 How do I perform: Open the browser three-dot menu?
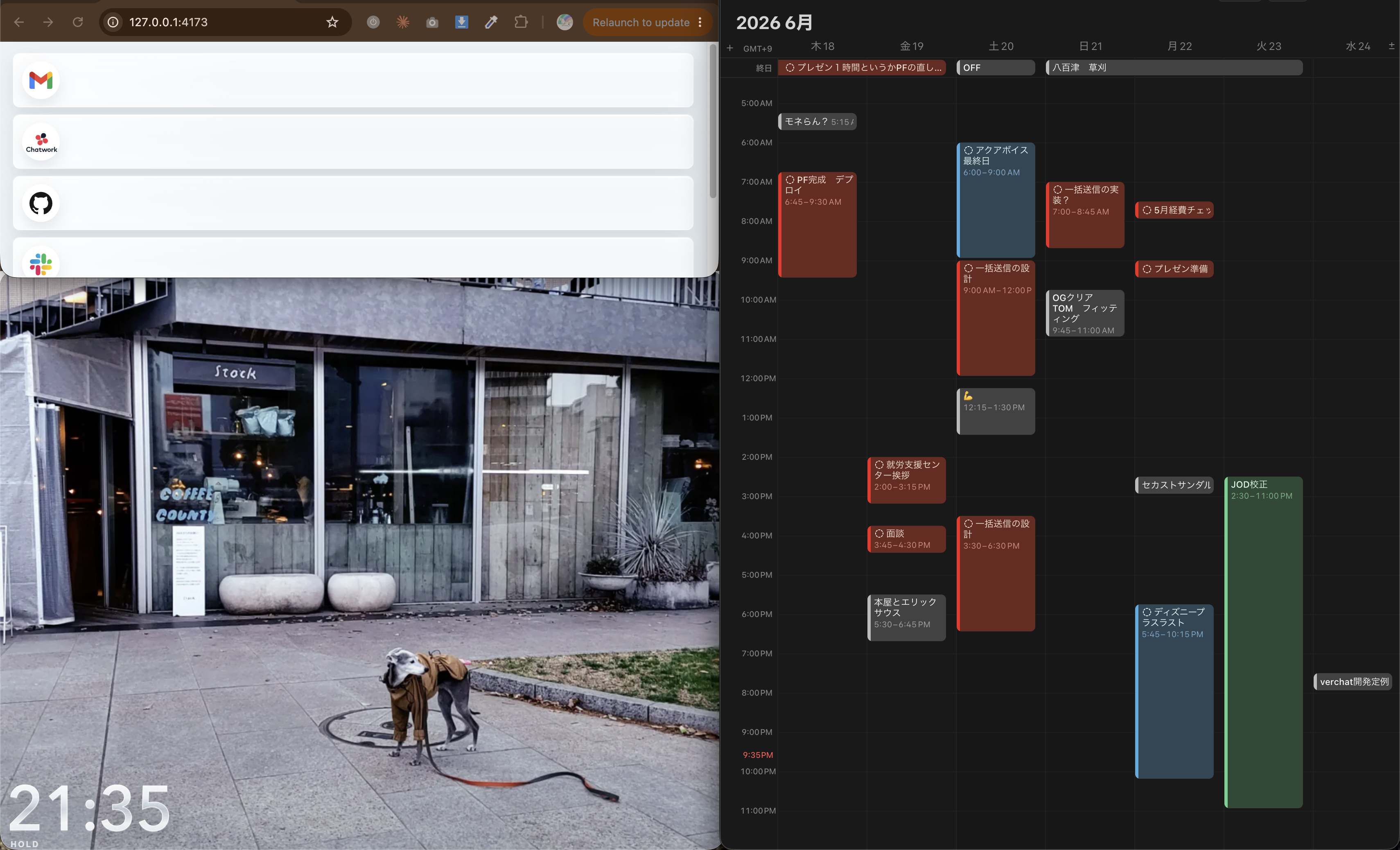(x=700, y=22)
